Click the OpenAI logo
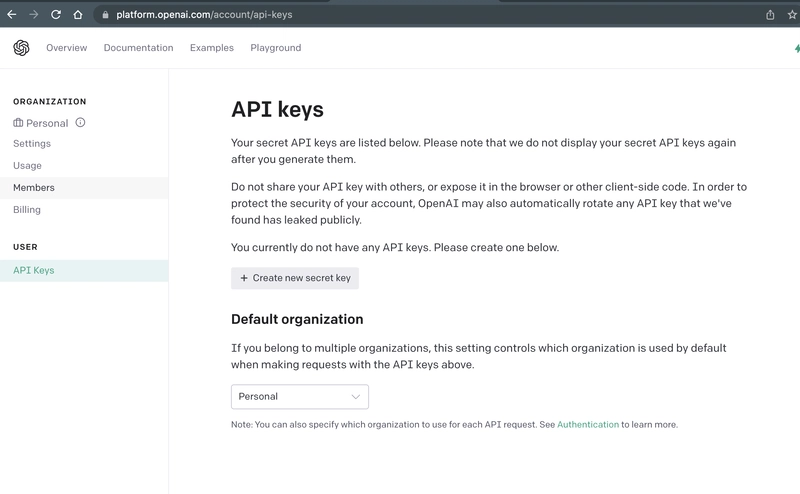The image size is (800, 494). tap(21, 48)
